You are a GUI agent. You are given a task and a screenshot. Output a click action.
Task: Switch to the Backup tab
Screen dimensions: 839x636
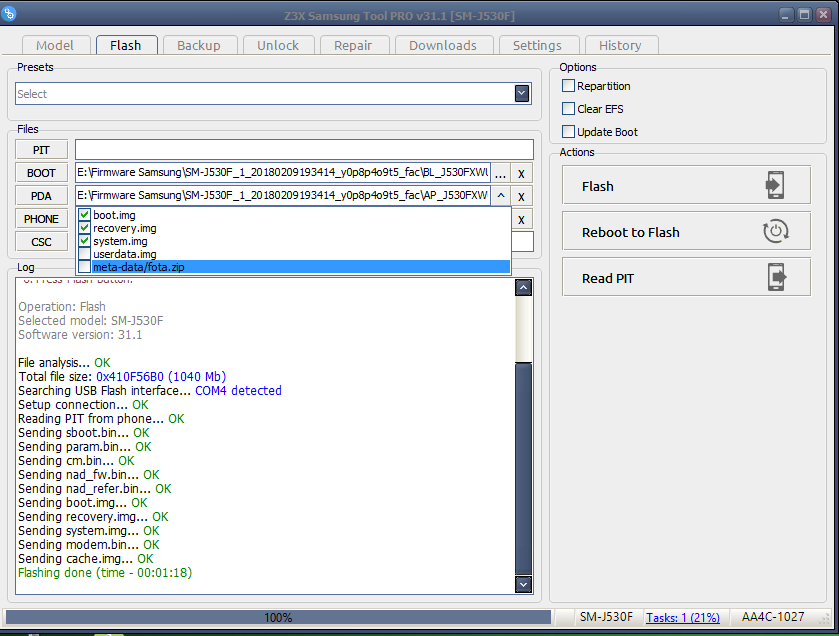199,45
